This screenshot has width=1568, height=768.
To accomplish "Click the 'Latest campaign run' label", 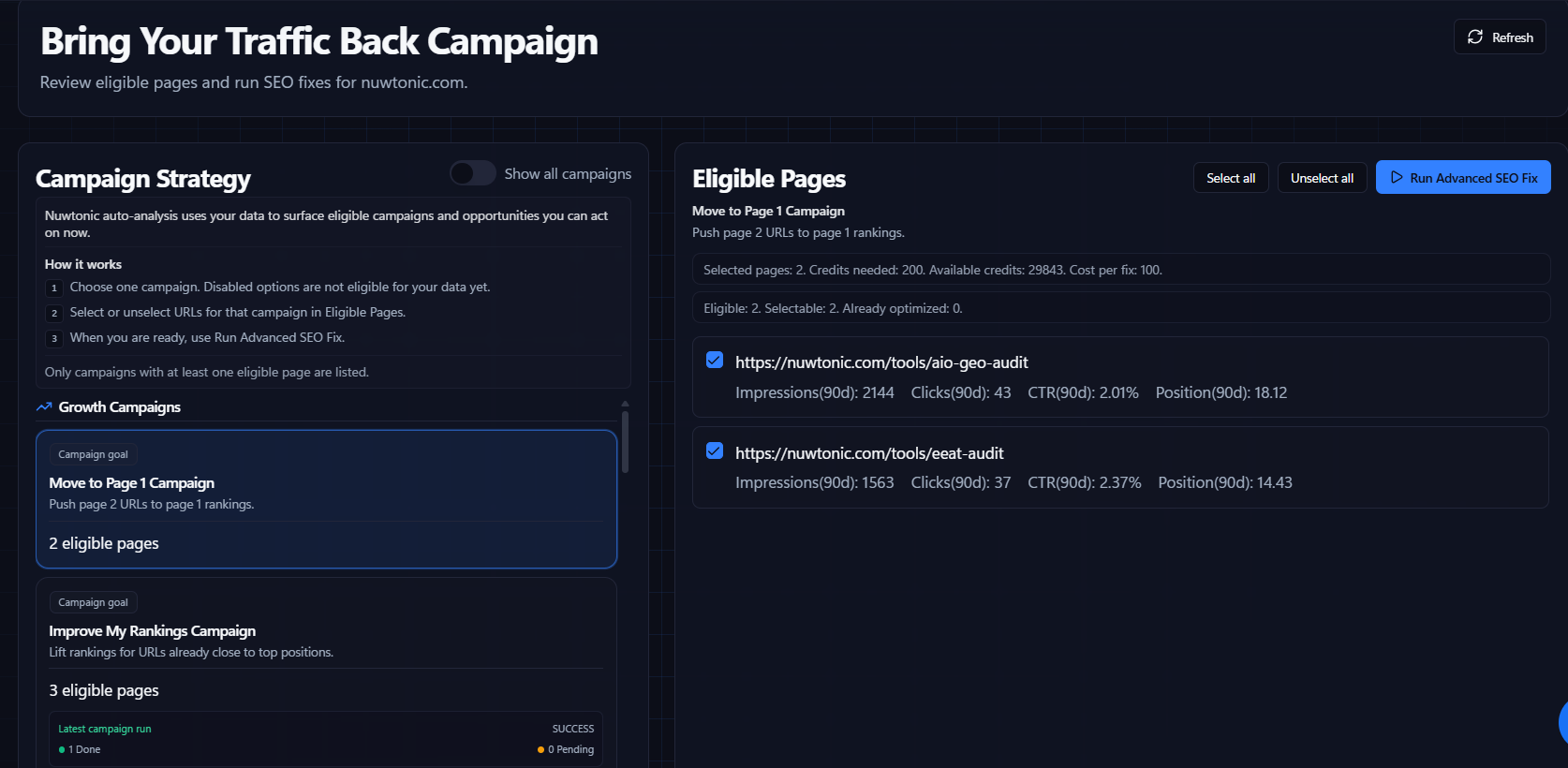I will coord(105,729).
